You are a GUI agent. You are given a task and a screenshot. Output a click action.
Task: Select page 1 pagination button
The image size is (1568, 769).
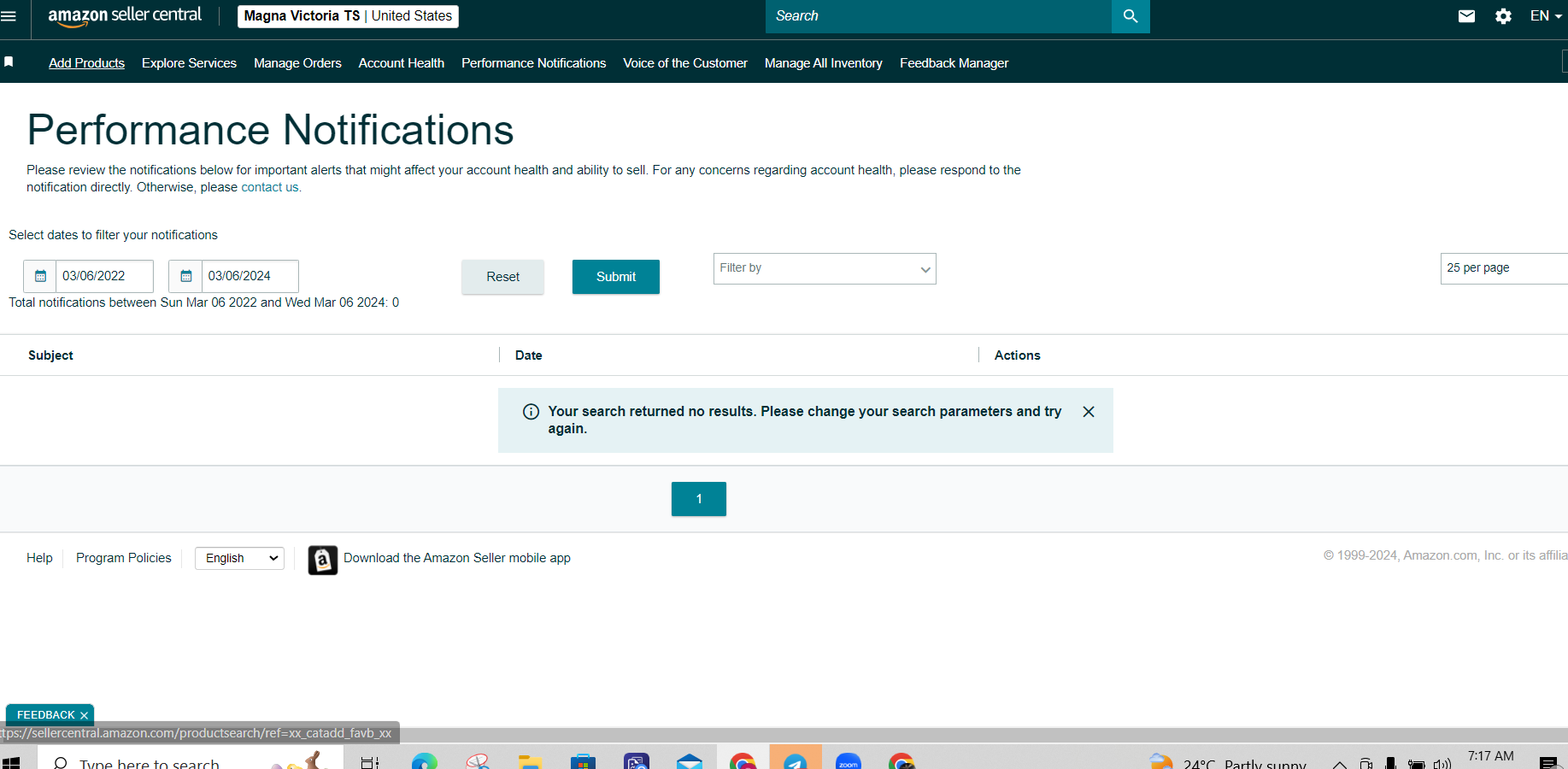click(x=699, y=499)
